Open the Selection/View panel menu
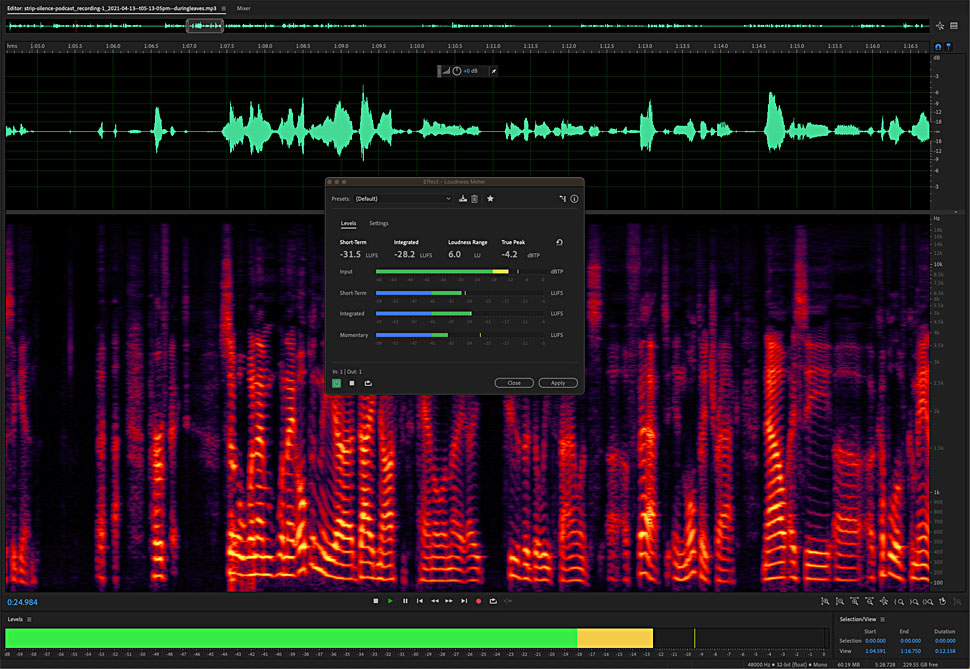Screen dimensions: 970x669 pos(883,620)
